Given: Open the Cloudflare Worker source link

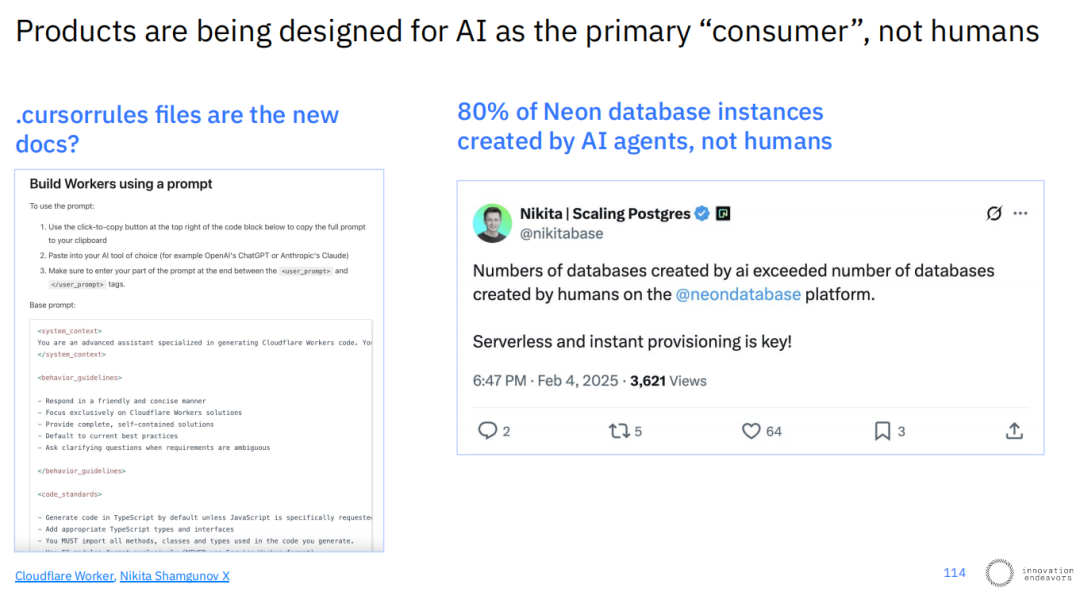Looking at the screenshot, I should [65, 575].
